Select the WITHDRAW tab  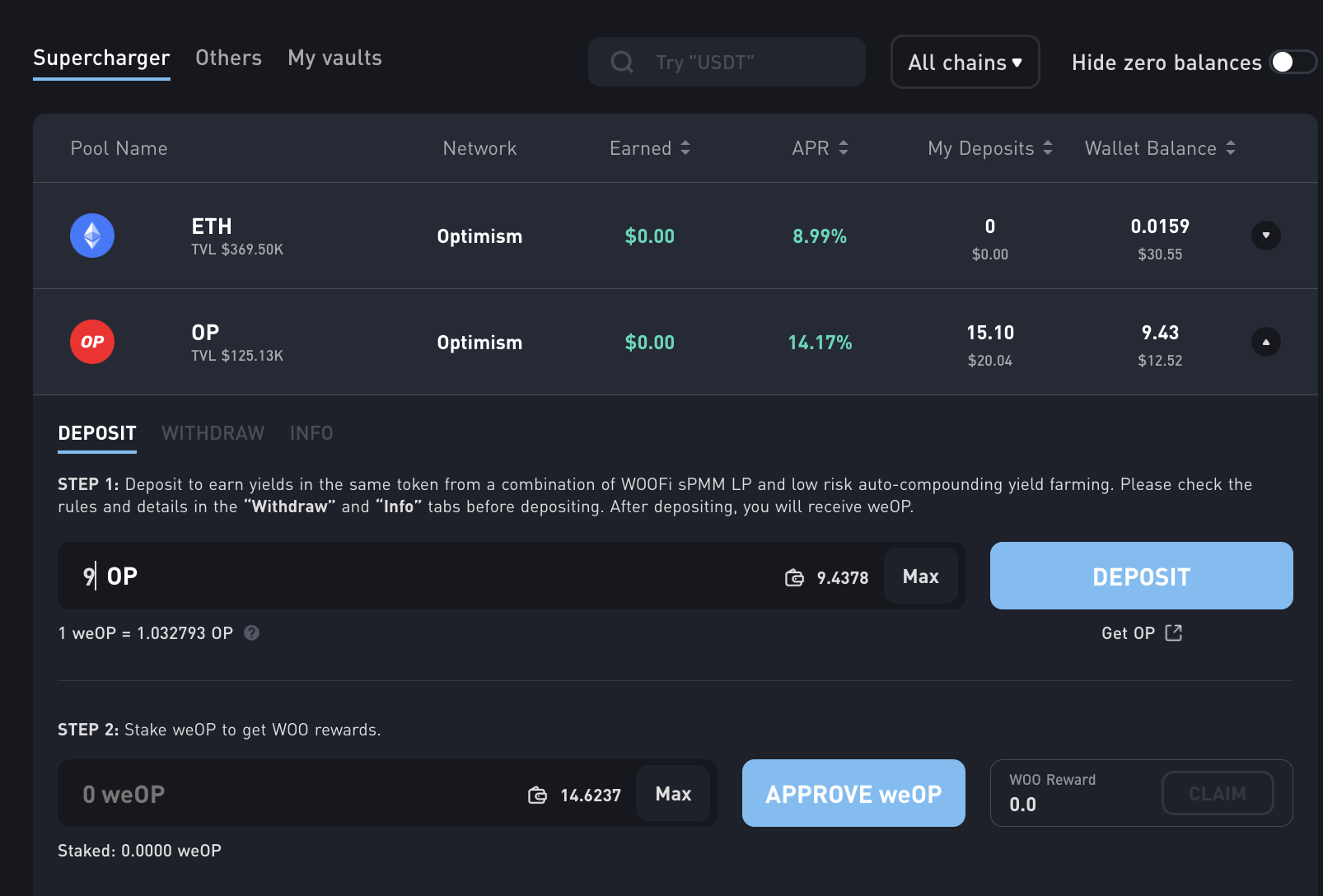coord(213,433)
